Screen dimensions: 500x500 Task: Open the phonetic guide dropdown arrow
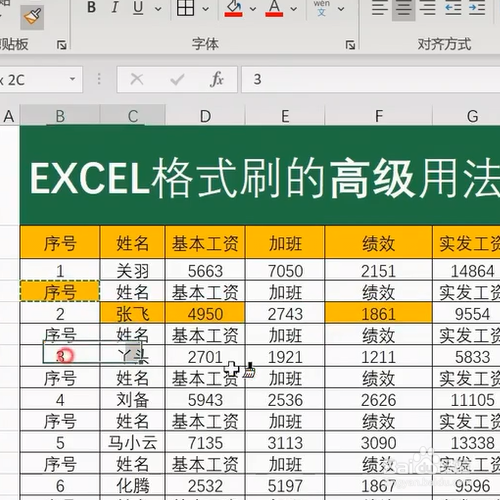pos(341,9)
